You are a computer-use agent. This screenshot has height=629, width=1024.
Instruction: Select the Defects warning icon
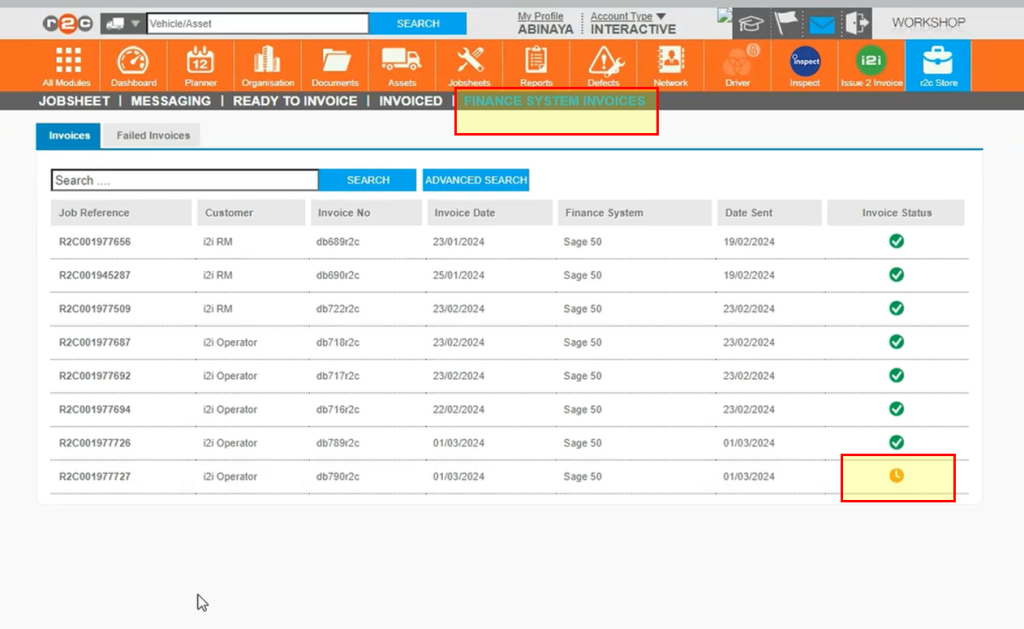(602, 62)
